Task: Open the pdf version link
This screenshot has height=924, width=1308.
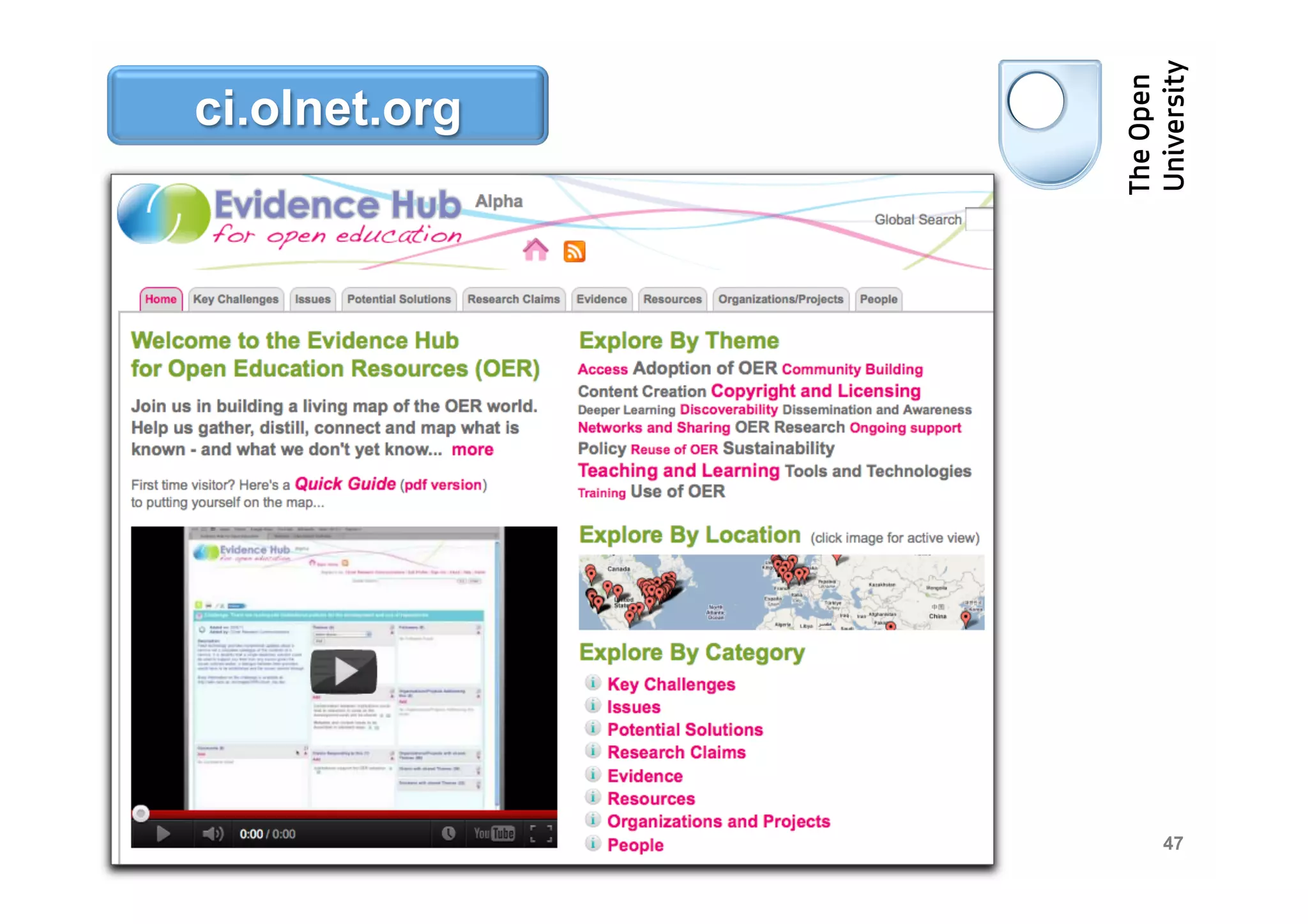Action: (x=443, y=485)
